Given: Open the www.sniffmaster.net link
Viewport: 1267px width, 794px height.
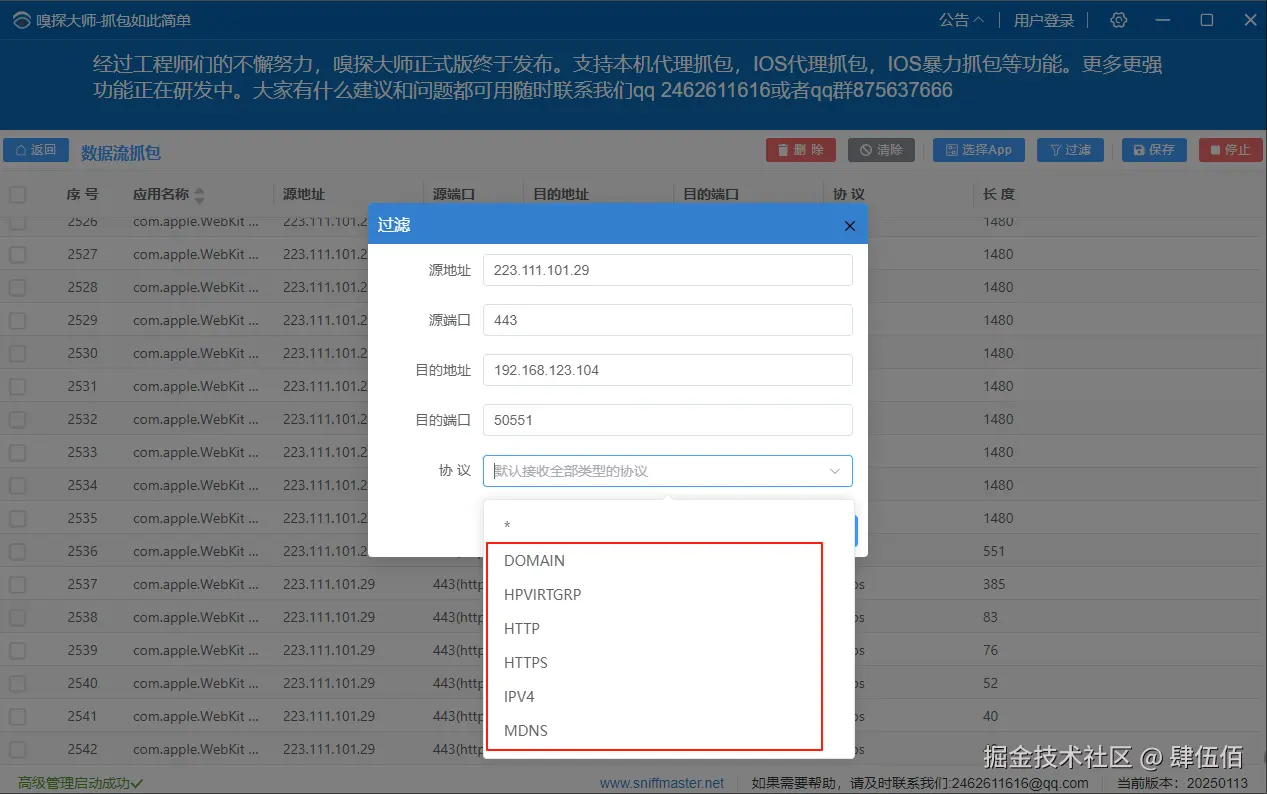Looking at the screenshot, I should click(x=663, y=783).
